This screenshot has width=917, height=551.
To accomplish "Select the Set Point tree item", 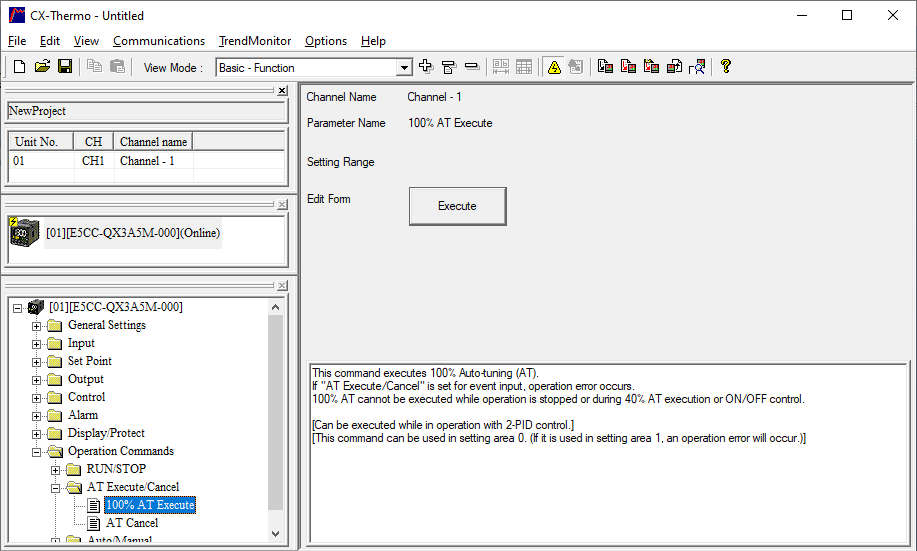I will coord(89,361).
